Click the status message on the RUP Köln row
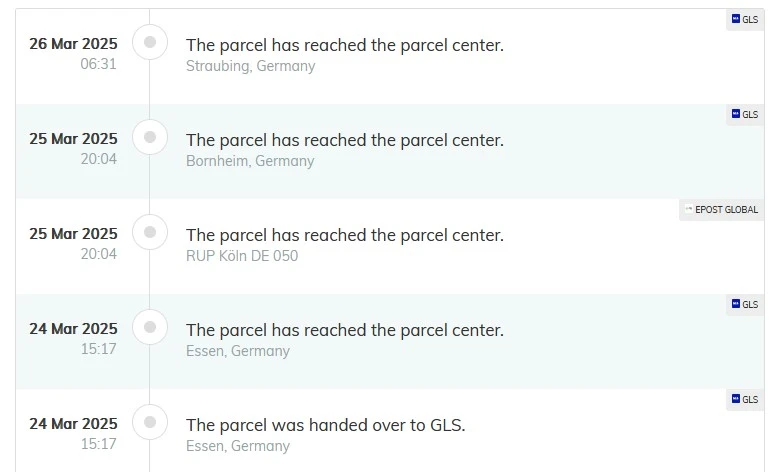 tap(345, 236)
